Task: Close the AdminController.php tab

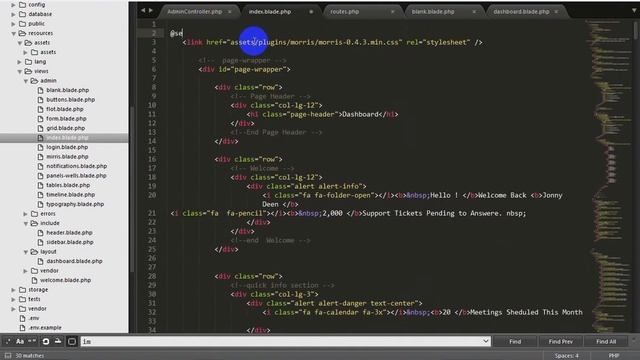Action: [230, 11]
